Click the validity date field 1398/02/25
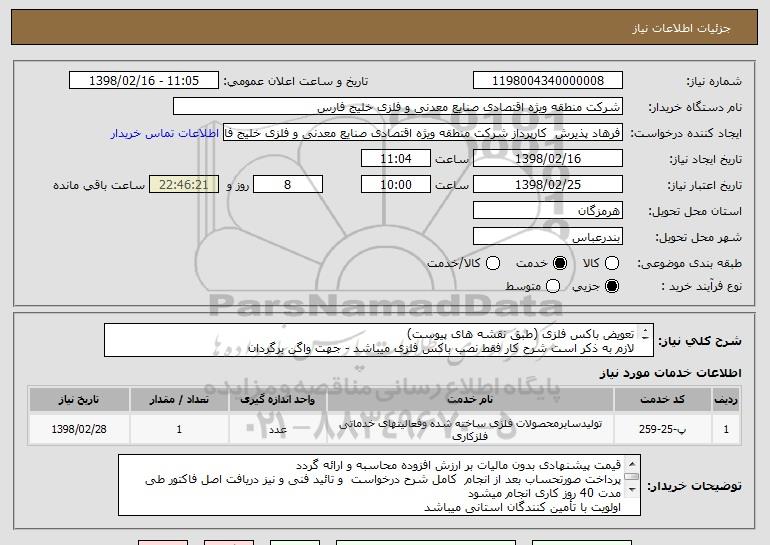The width and height of the screenshot is (770, 545). 548,185
